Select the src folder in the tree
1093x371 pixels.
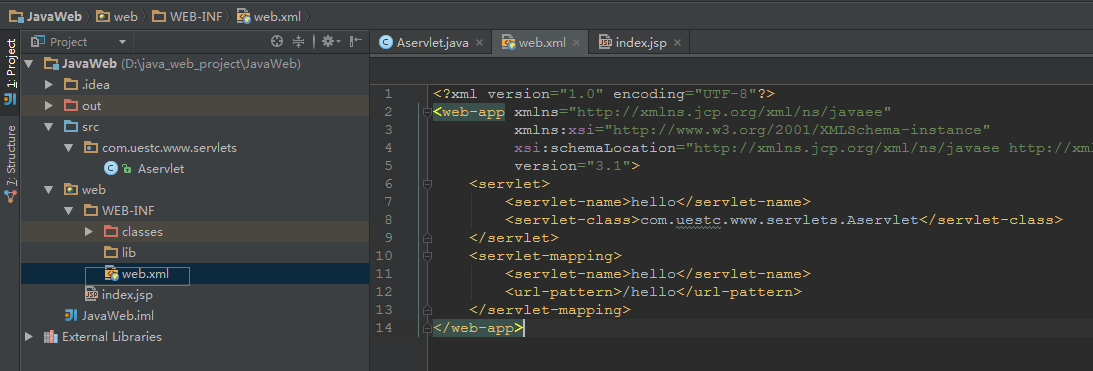[x=194, y=127]
